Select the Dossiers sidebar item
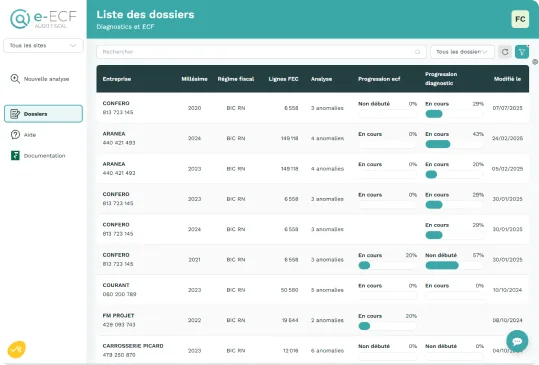This screenshot has height=365, width=539. [43, 114]
